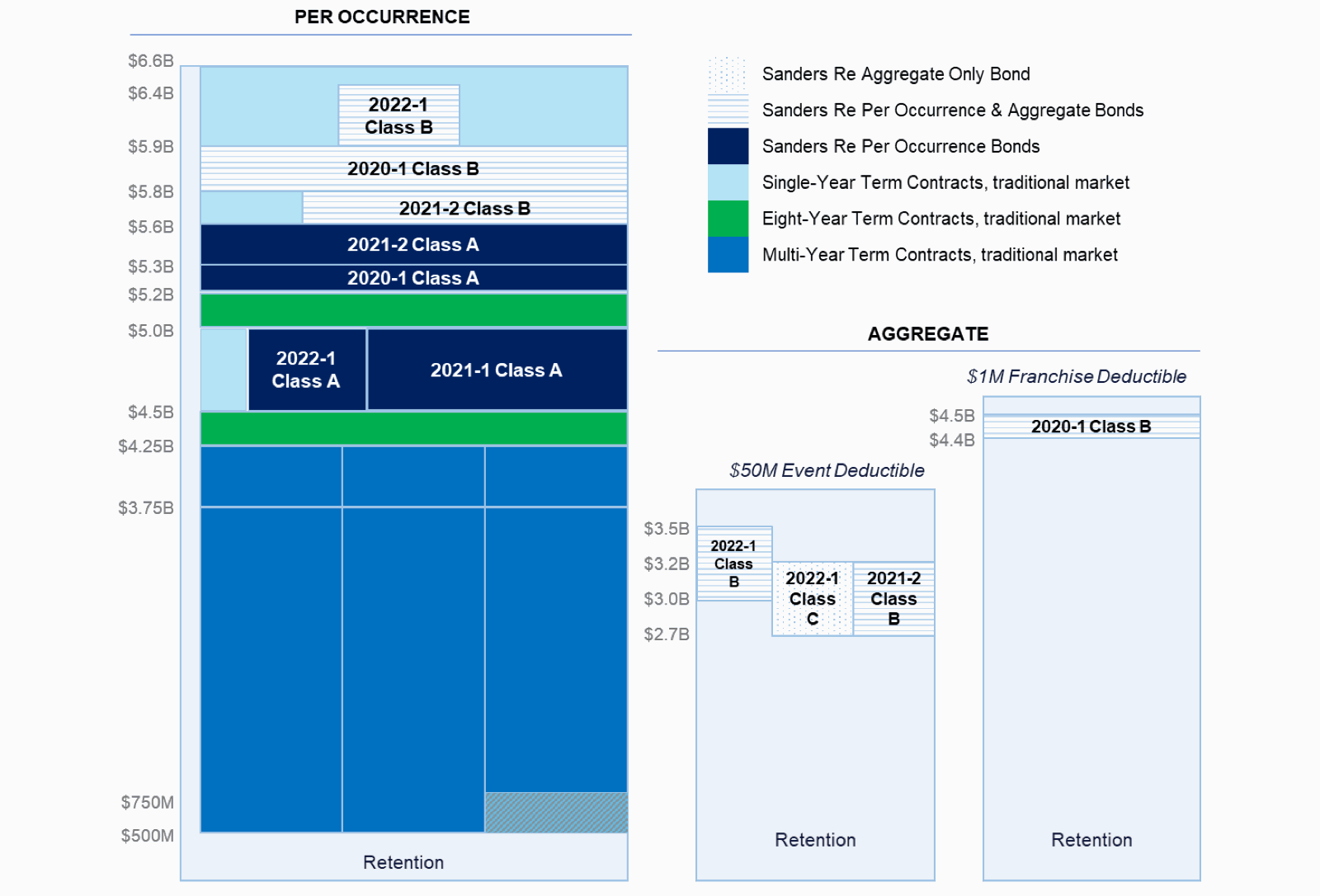Click the dotted 2022-1 Class C block
Image resolution: width=1320 pixels, height=896 pixels.
pyautogui.click(x=812, y=598)
